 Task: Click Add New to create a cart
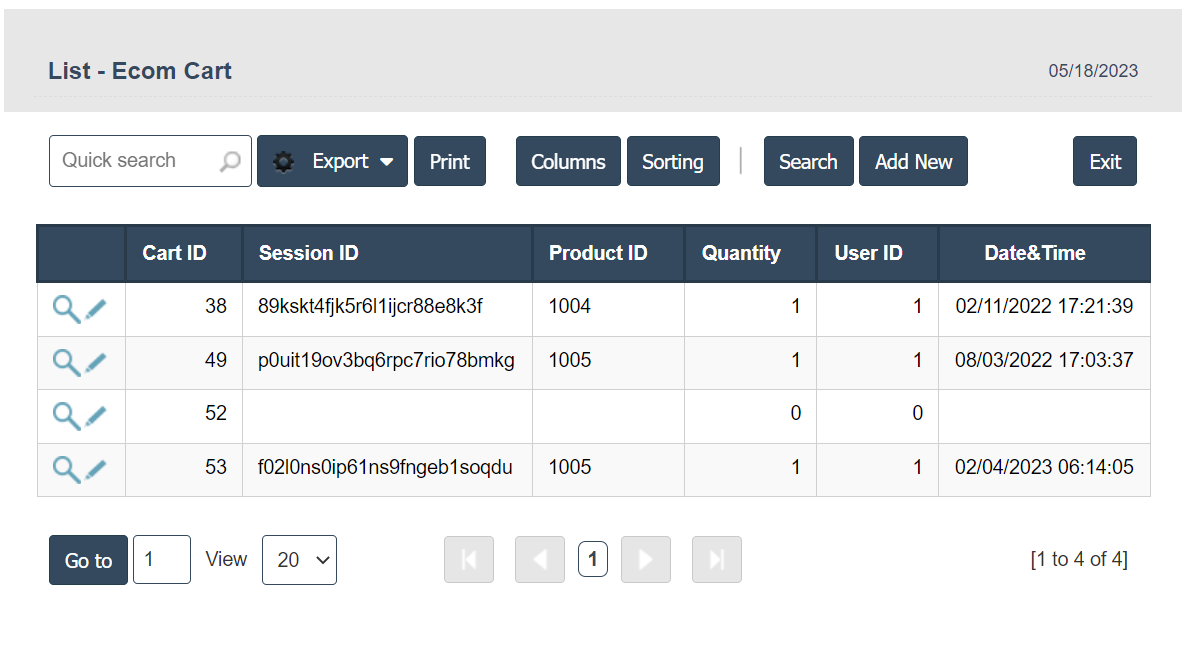click(x=913, y=161)
